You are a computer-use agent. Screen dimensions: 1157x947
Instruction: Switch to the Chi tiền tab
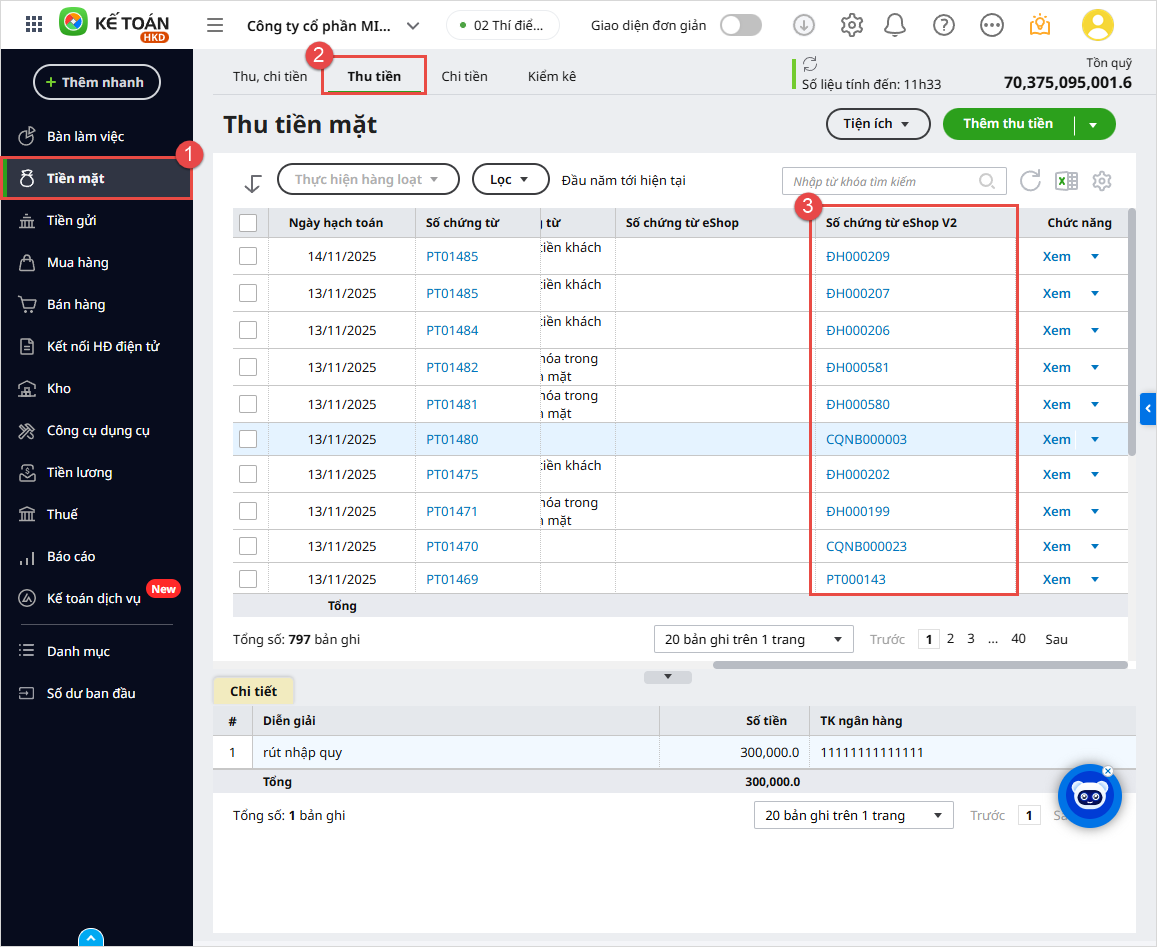click(x=464, y=76)
